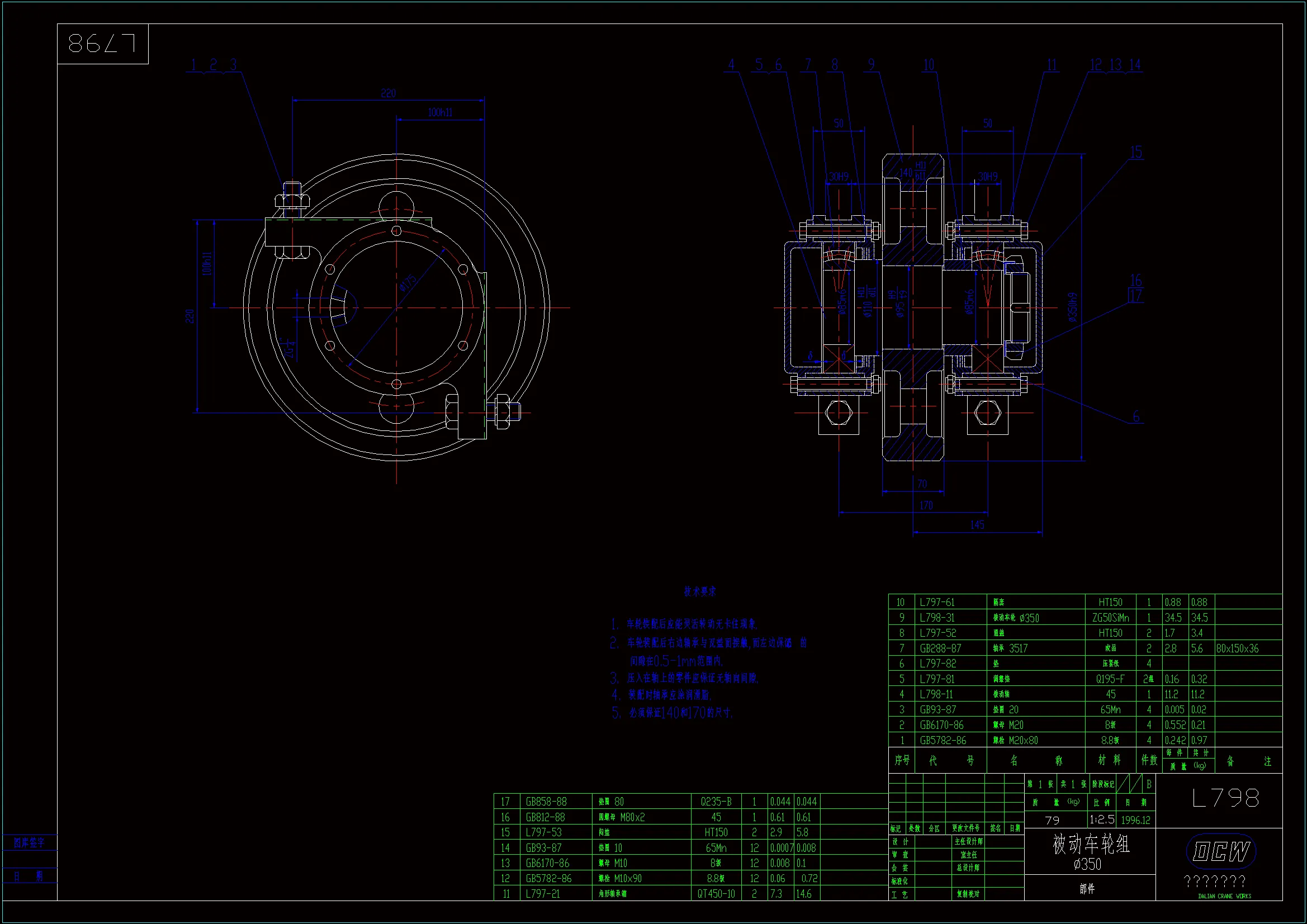The width and height of the screenshot is (1307, 924).
Task: Click the ø350h9 vertical dimension text
Action: click(x=1072, y=307)
